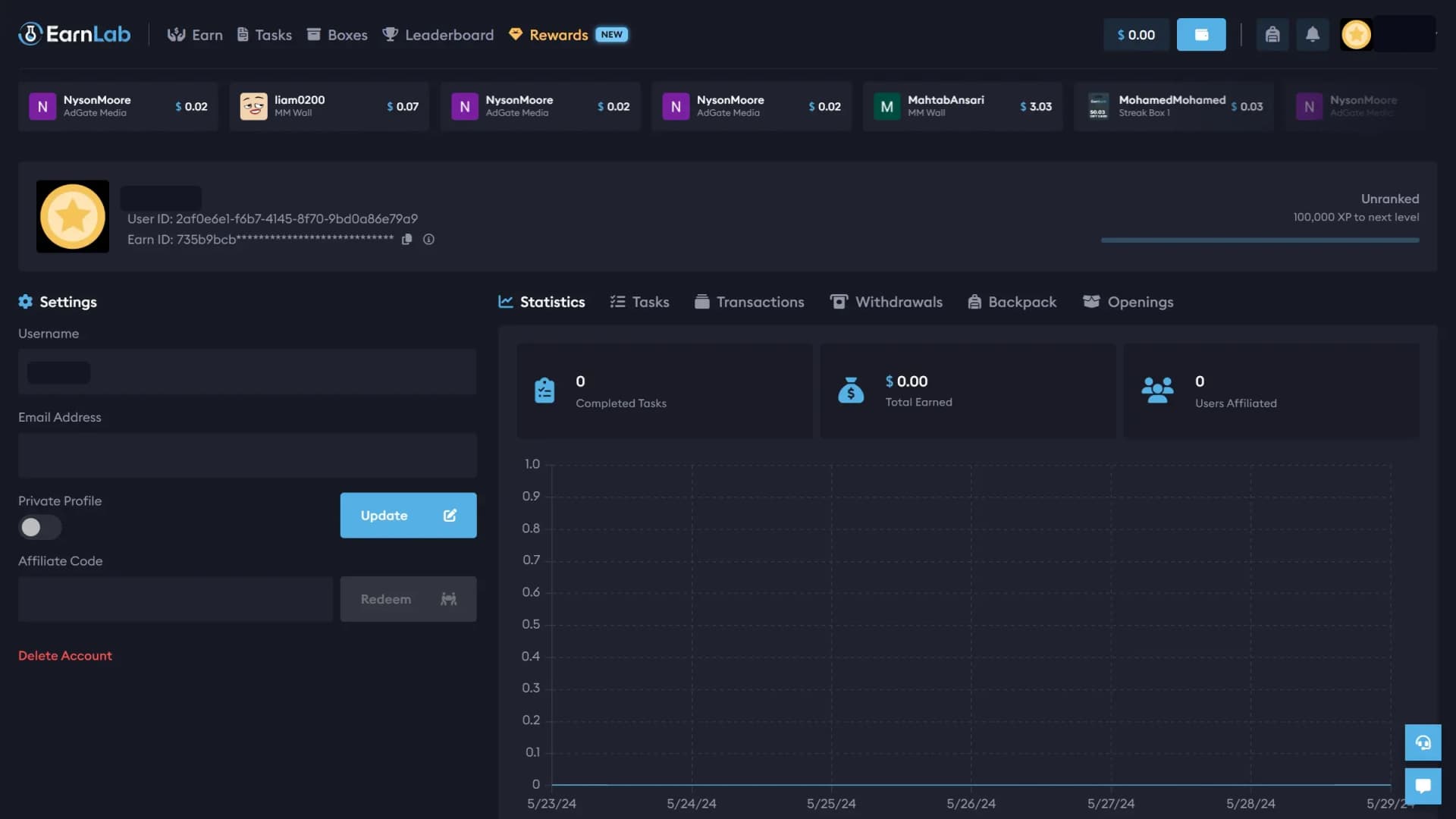Screen dimensions: 1456x819
Task: Click the Completed Tasks clipboard icon
Action: click(x=544, y=391)
